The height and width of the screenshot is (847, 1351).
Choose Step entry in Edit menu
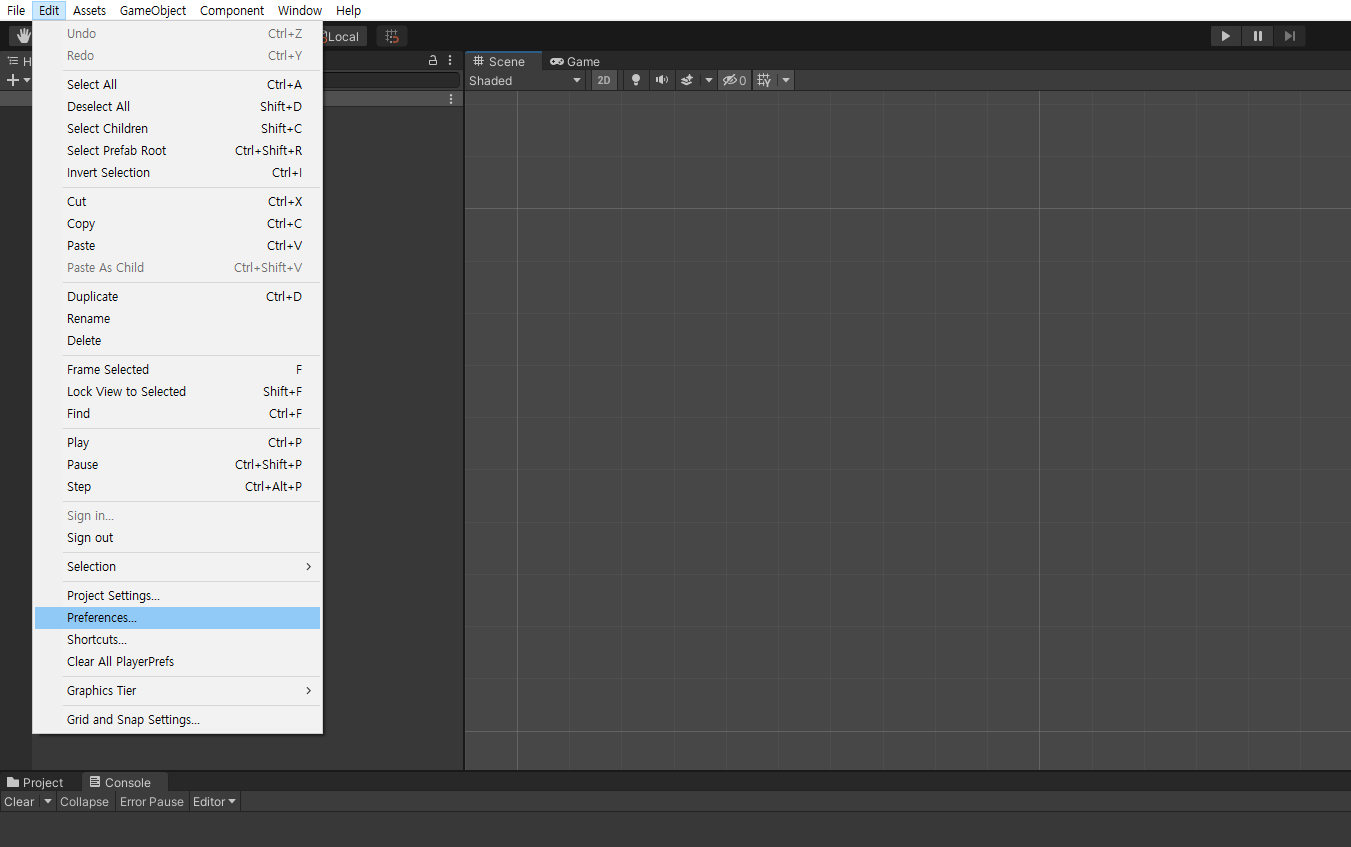pos(177,486)
